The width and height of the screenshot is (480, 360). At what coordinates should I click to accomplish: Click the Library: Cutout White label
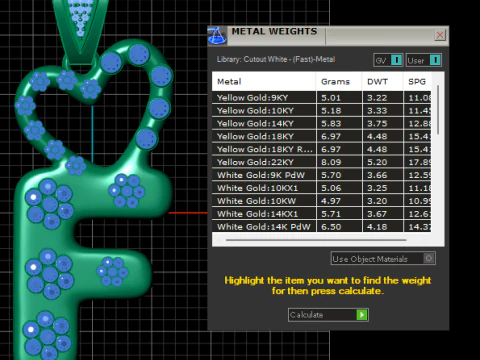[276, 59]
